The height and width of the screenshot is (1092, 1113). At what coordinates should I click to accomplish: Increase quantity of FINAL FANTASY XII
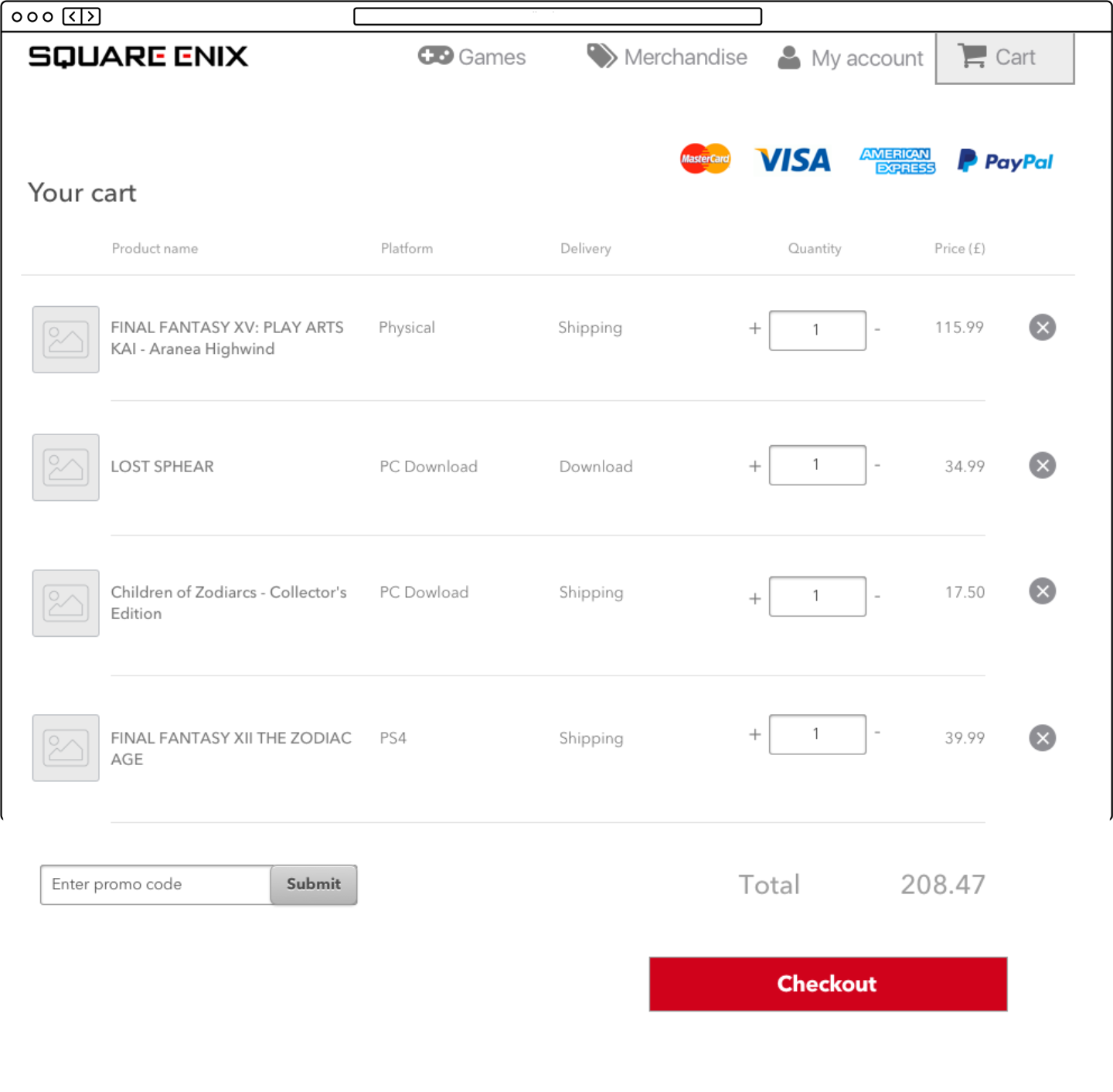(755, 734)
